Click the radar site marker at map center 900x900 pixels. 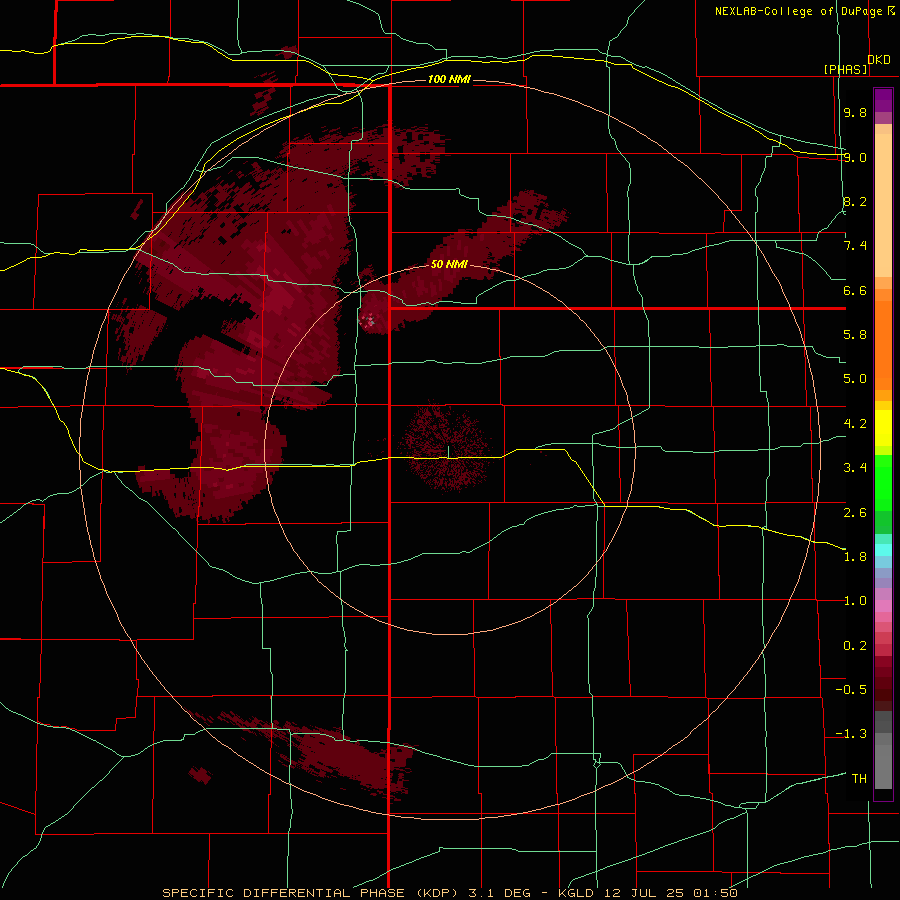448,452
